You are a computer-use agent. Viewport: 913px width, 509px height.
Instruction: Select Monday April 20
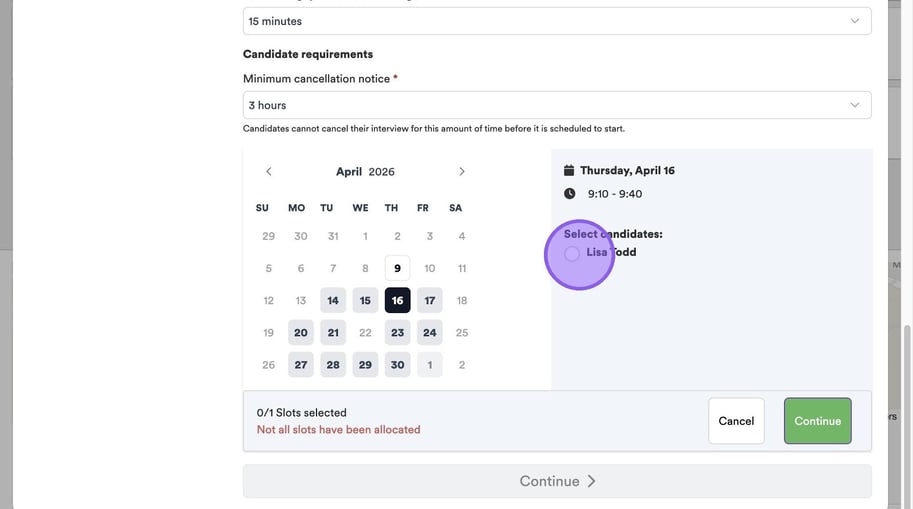click(301, 333)
